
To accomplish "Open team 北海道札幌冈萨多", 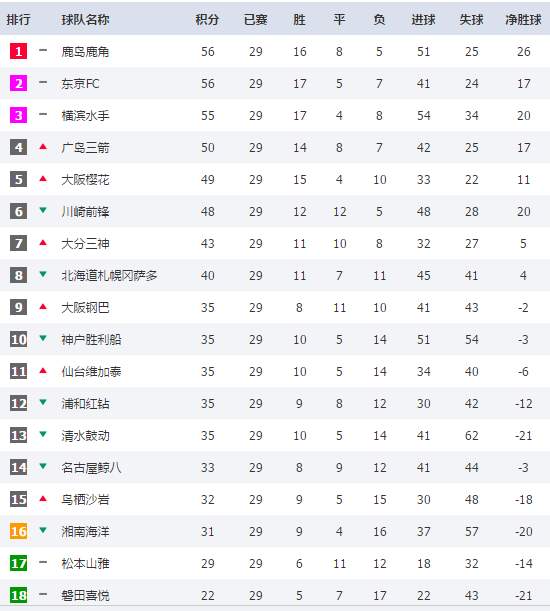I will (x=110, y=275).
